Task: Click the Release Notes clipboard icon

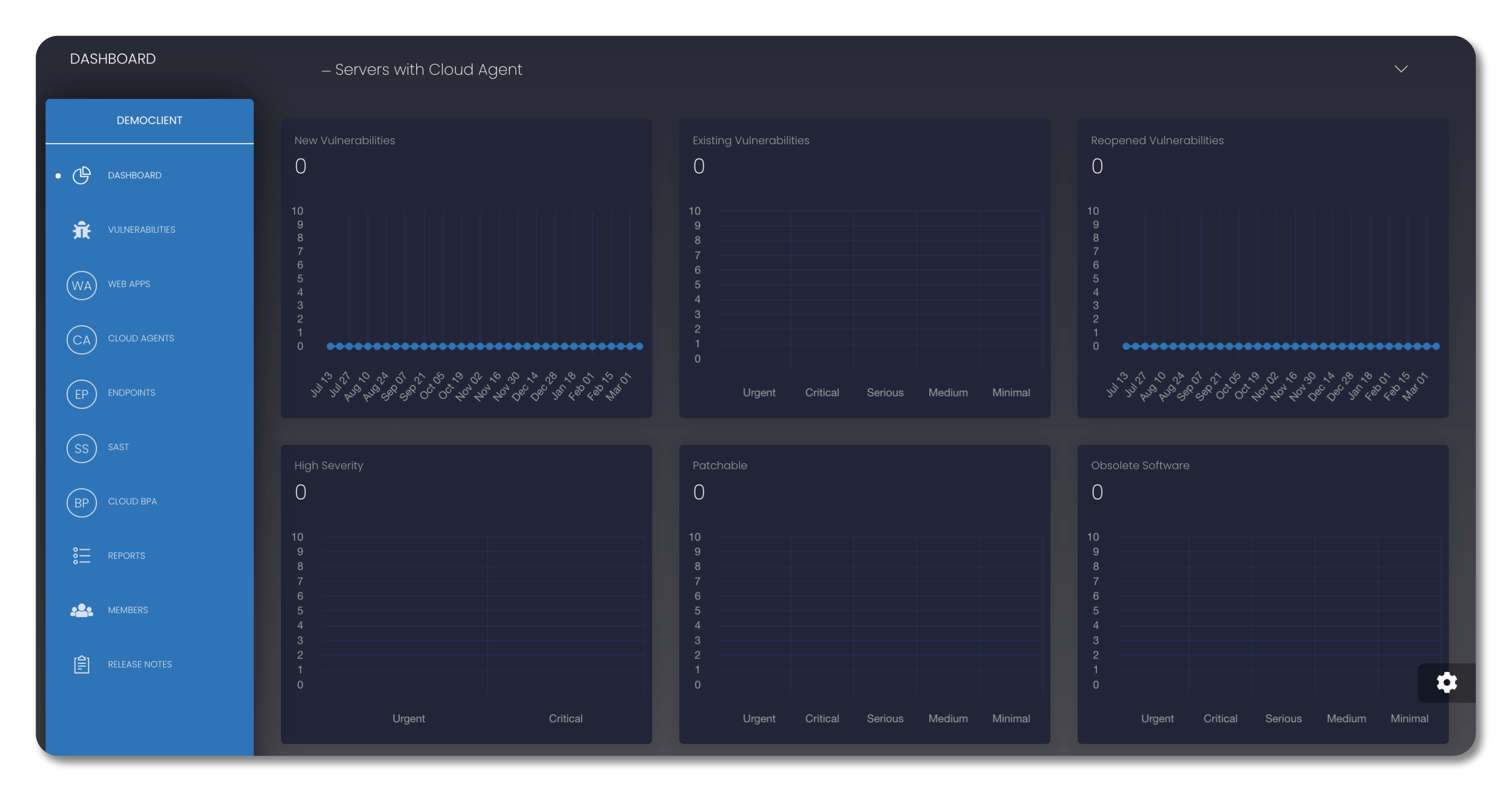Action: click(82, 664)
